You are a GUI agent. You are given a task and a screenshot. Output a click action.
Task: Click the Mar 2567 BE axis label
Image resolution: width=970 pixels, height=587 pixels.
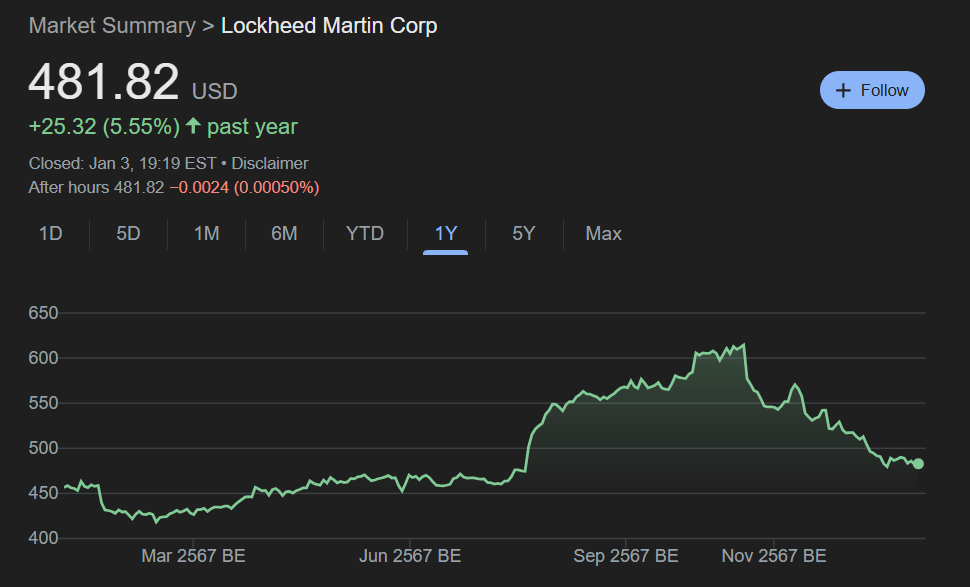pos(193,556)
